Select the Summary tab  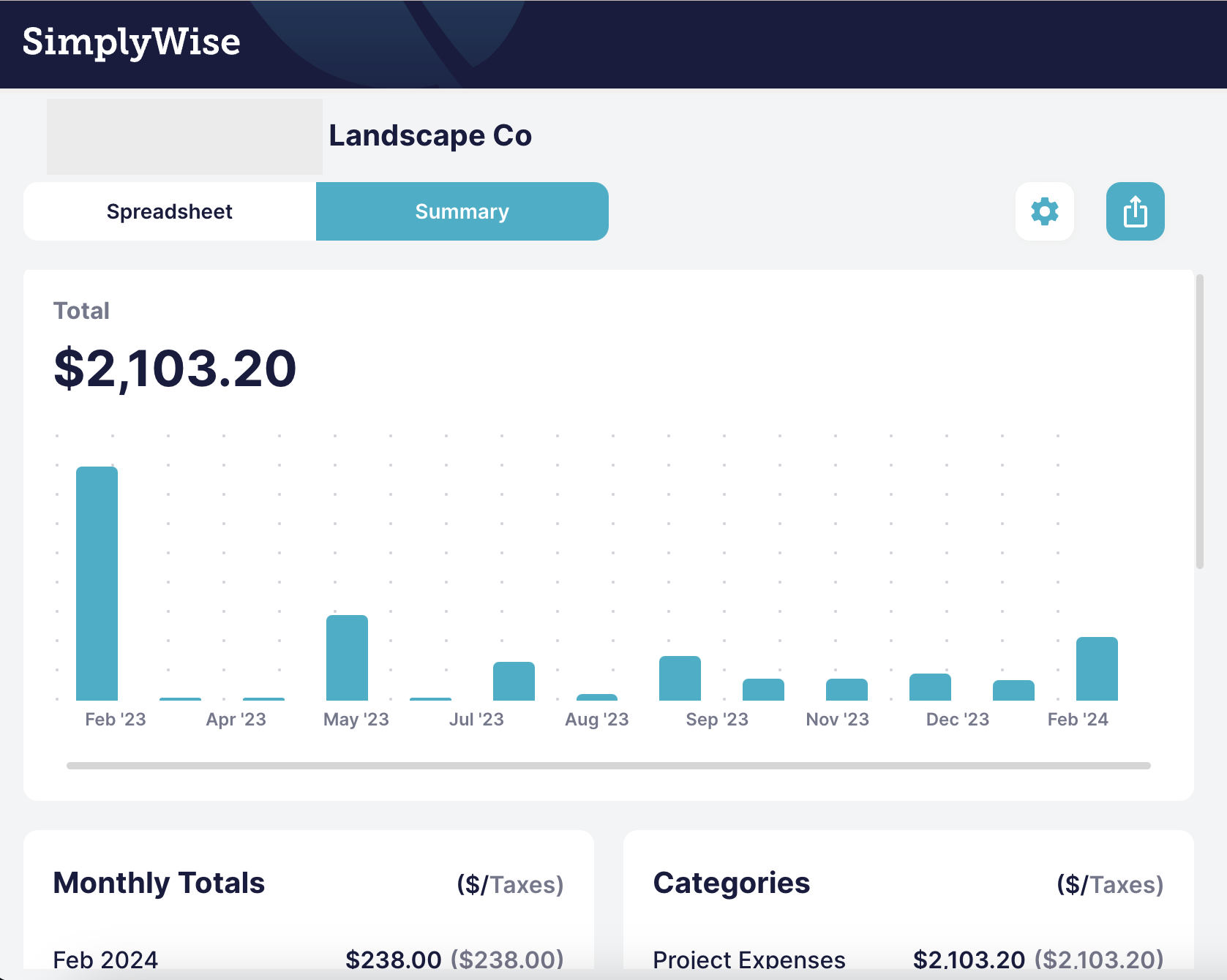[462, 211]
